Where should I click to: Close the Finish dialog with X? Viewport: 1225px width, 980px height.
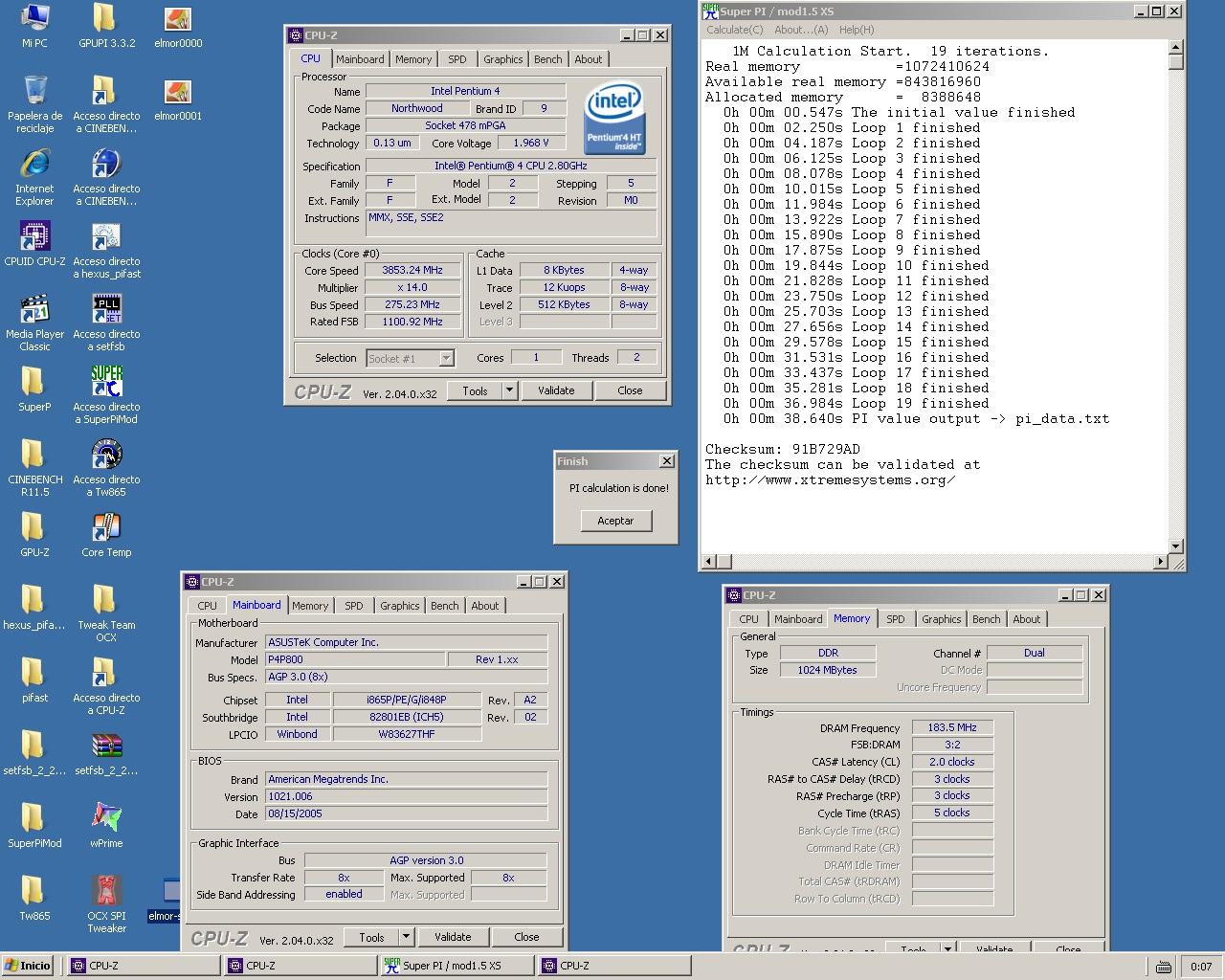click(667, 461)
